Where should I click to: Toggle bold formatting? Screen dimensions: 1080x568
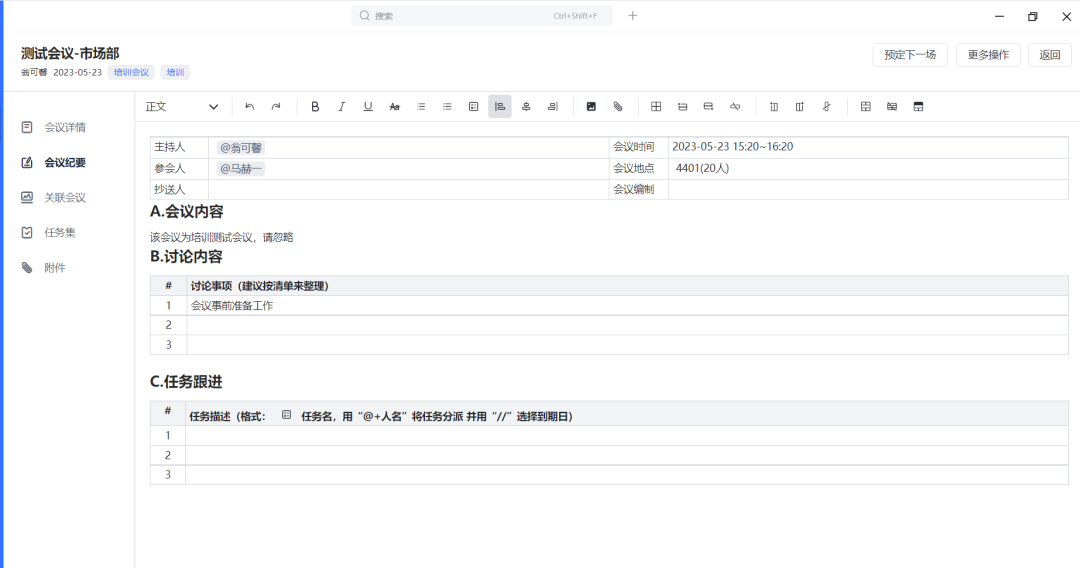click(315, 107)
